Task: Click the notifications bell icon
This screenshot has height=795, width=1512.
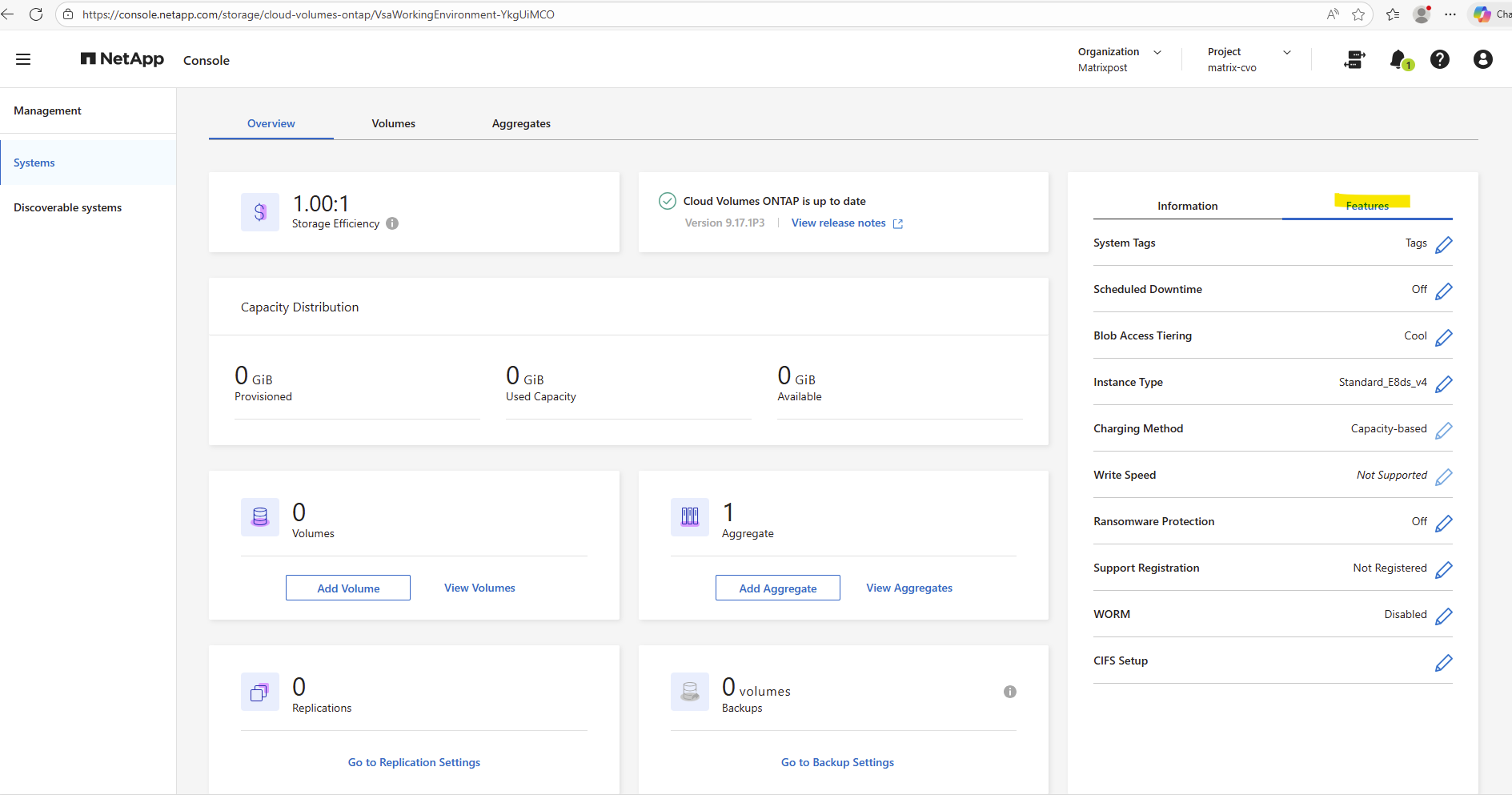Action: point(1398,59)
